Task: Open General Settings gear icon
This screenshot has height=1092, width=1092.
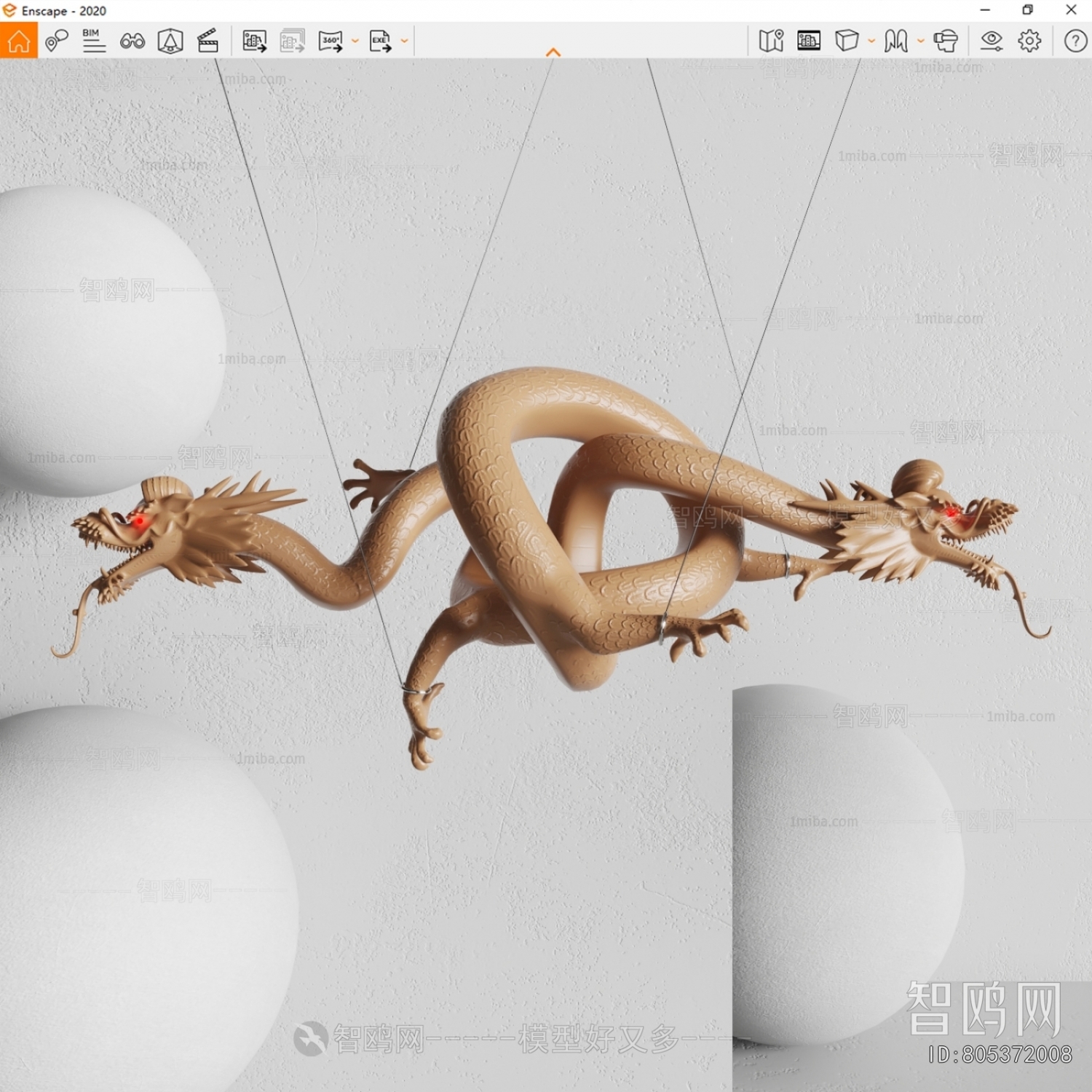Action: point(1029,41)
